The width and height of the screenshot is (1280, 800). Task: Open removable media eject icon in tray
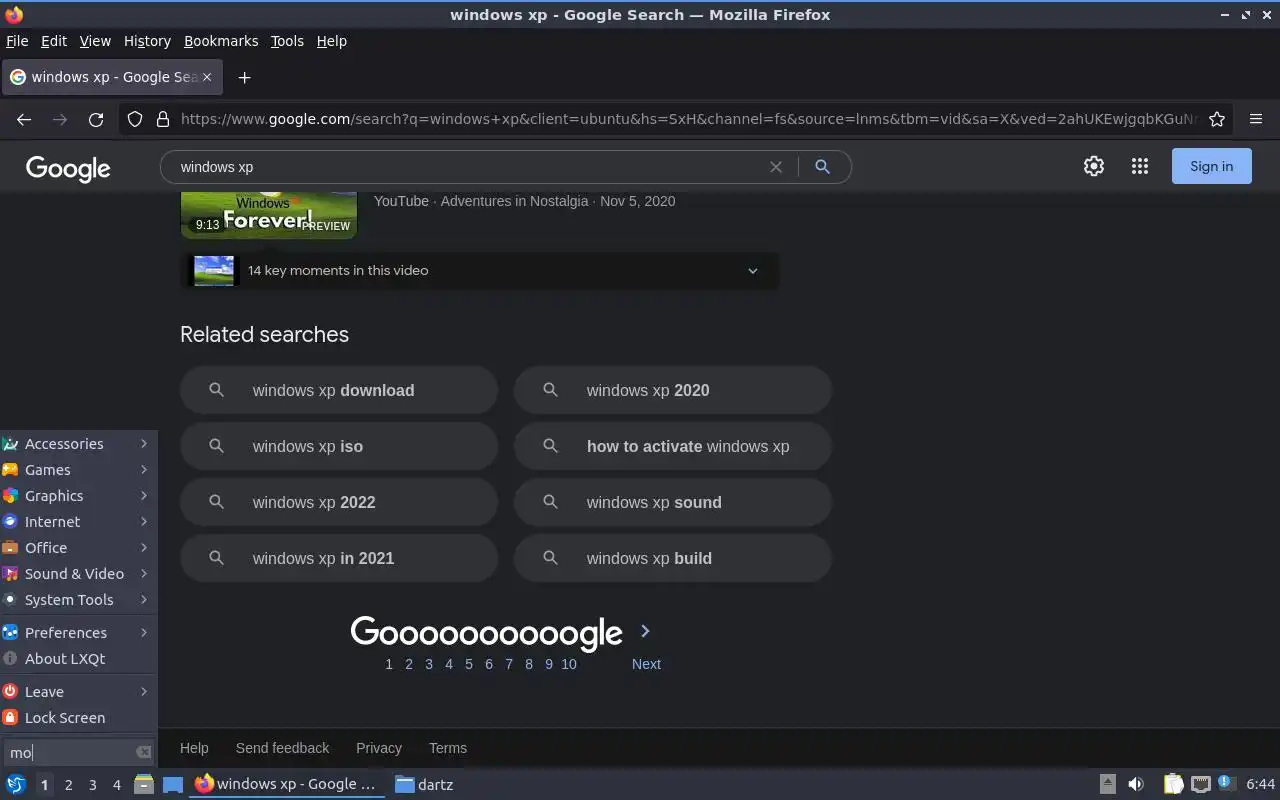[1107, 784]
